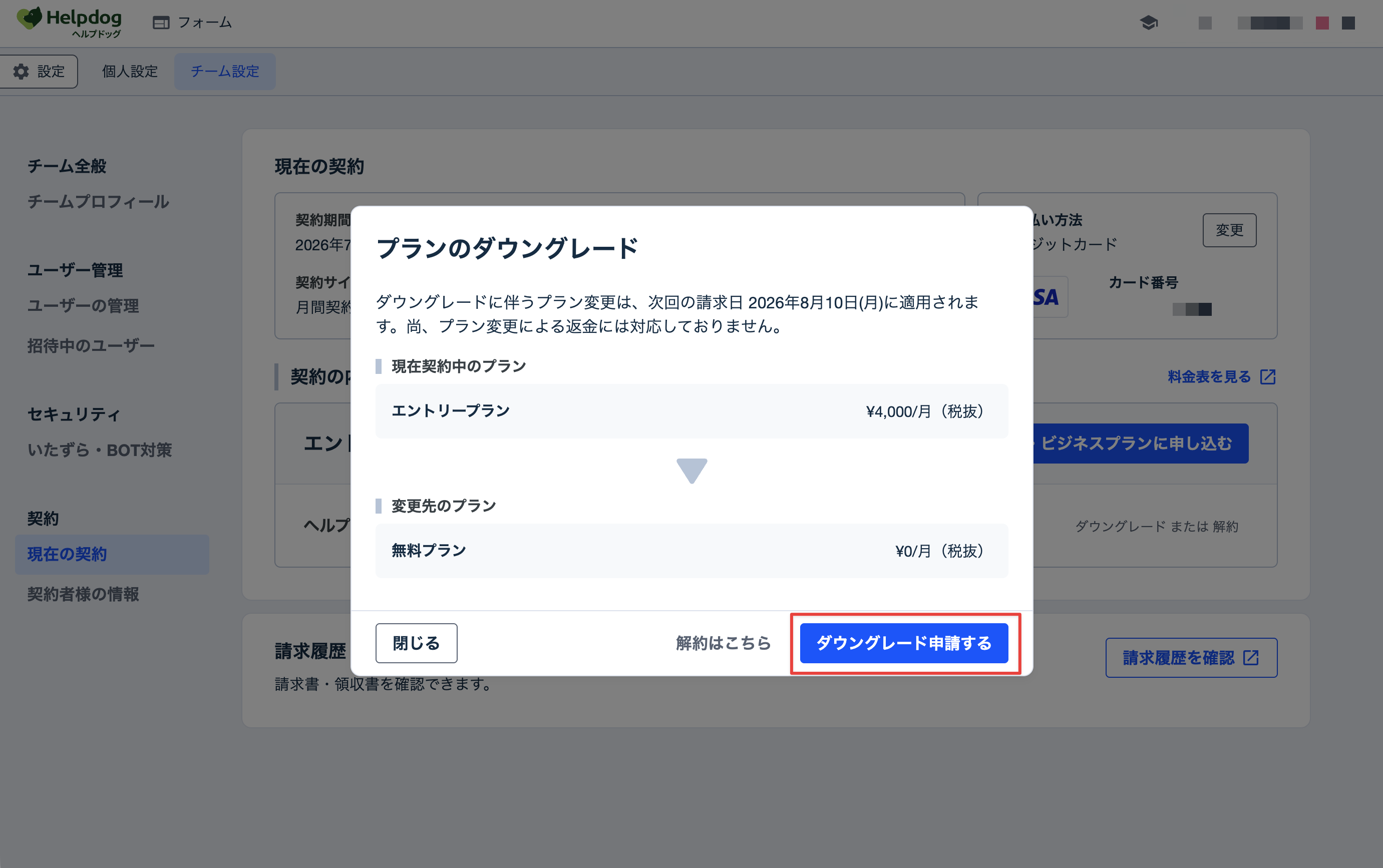Image resolution: width=1383 pixels, height=868 pixels.
Task: Open 招待中のユーザー in sidebar
Action: click(x=91, y=346)
